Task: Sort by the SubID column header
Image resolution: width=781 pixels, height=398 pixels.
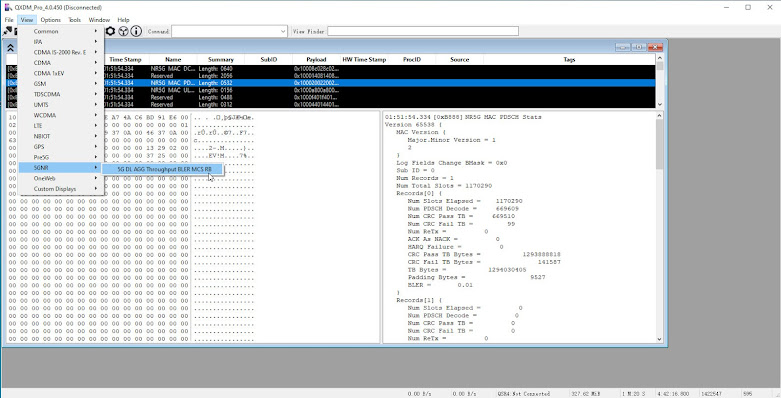Action: [x=268, y=59]
